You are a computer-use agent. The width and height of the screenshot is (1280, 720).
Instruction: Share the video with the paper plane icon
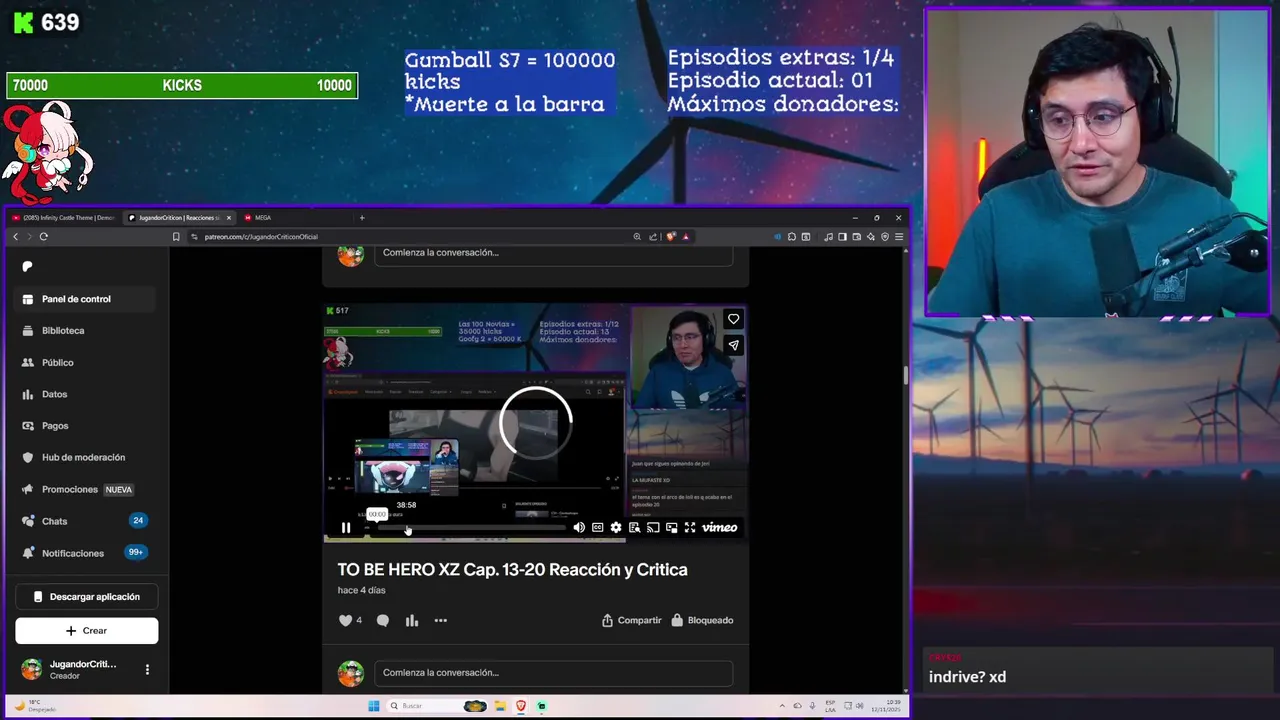[x=733, y=345]
